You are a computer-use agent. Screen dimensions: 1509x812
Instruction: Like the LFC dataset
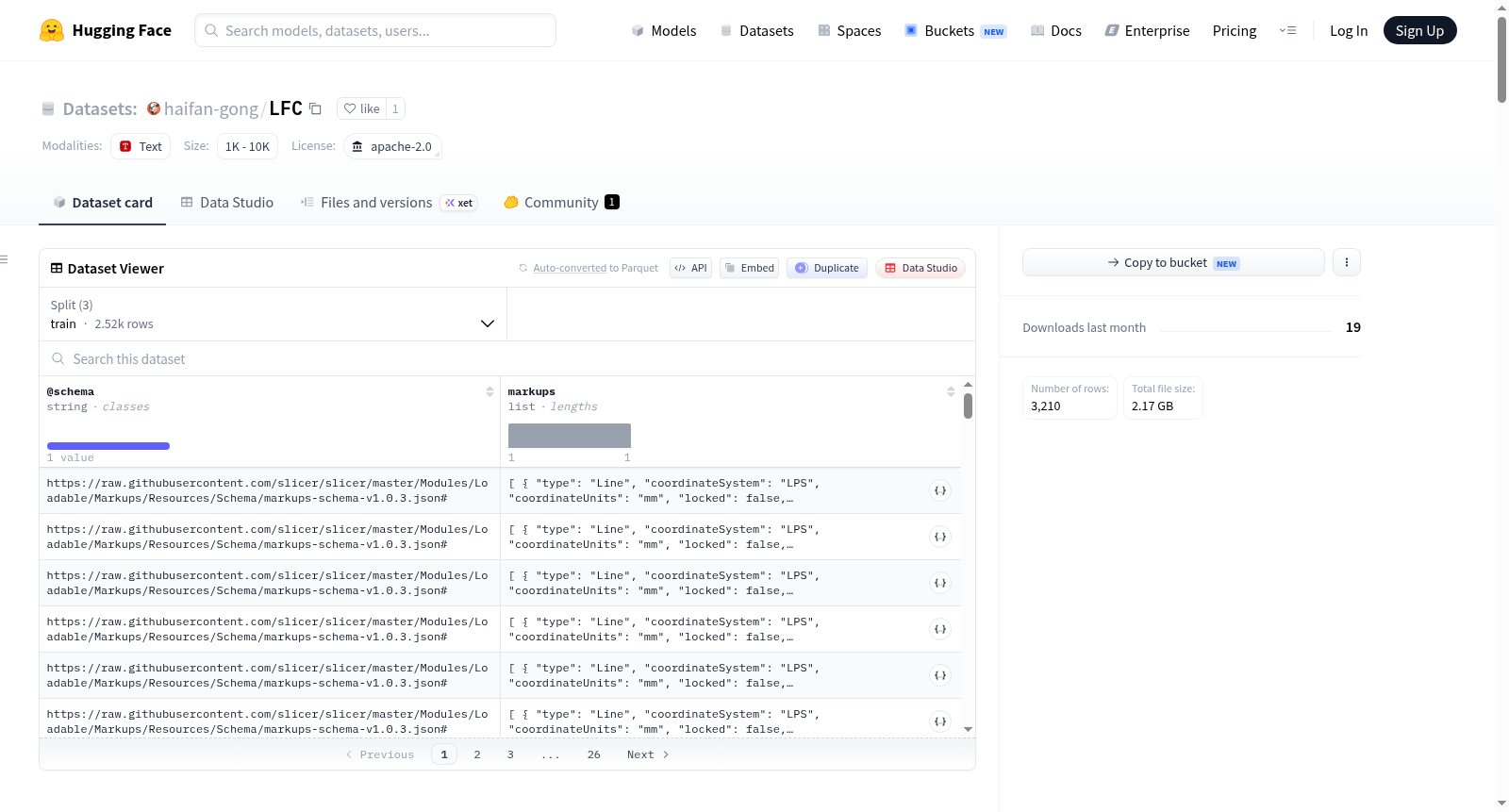[x=361, y=108]
